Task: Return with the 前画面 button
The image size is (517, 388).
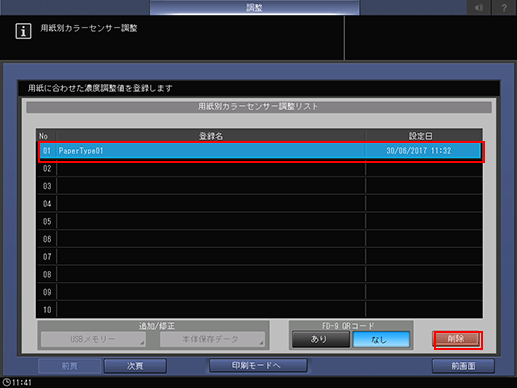Action: (463, 366)
